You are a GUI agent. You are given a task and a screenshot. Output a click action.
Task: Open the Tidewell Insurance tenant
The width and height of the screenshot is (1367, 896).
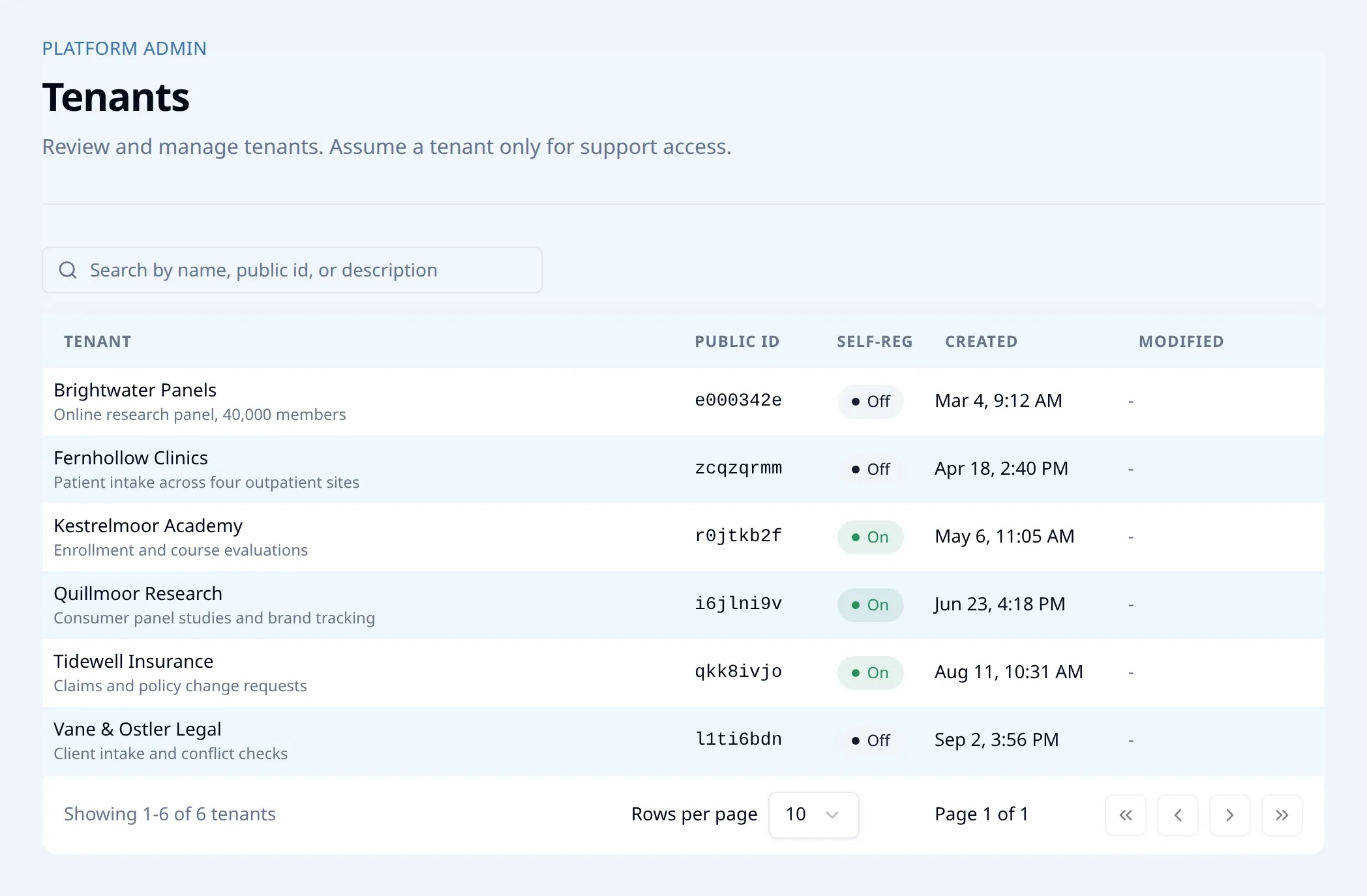pos(133,661)
